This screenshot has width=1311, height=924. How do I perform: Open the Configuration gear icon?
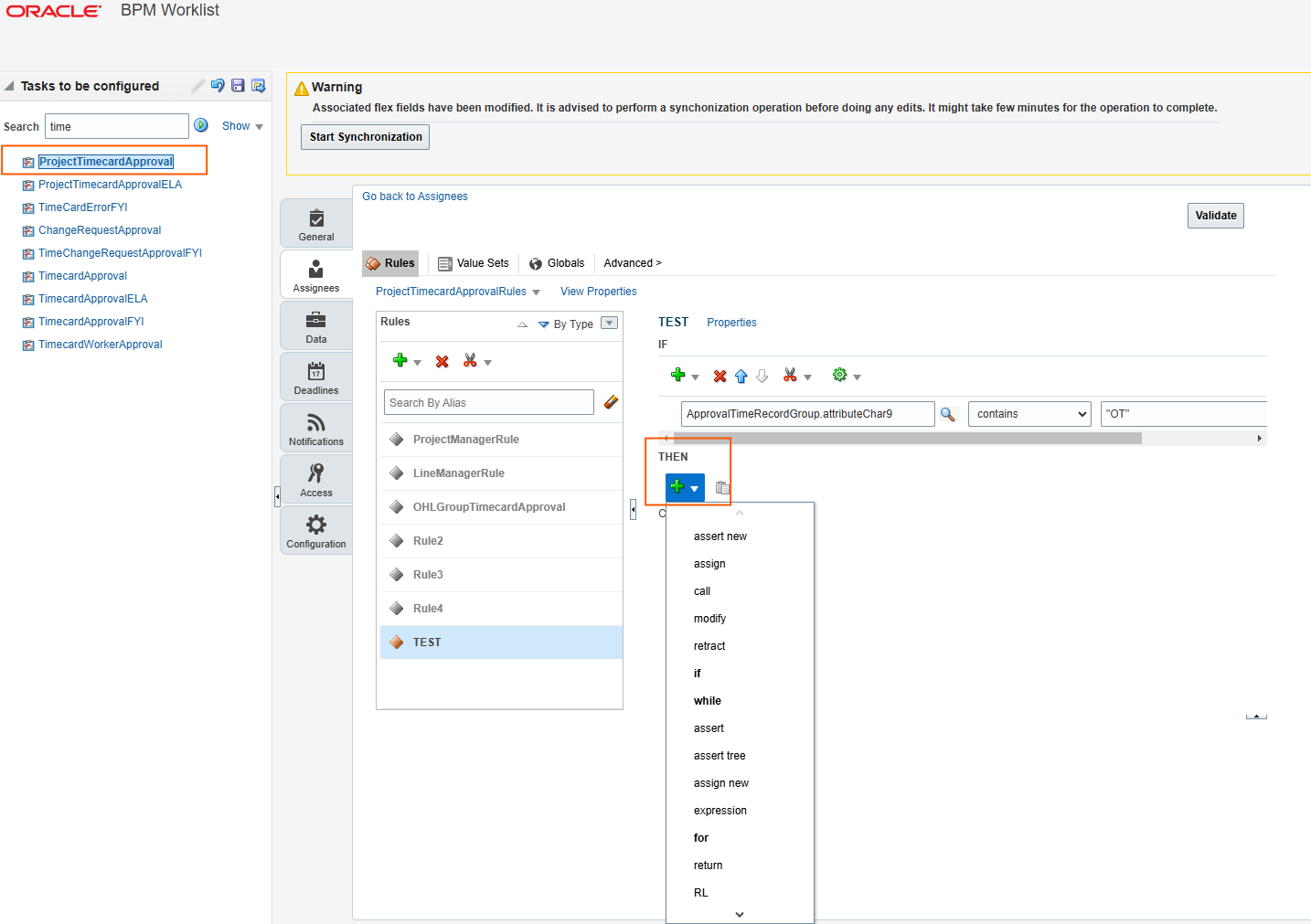click(x=315, y=529)
